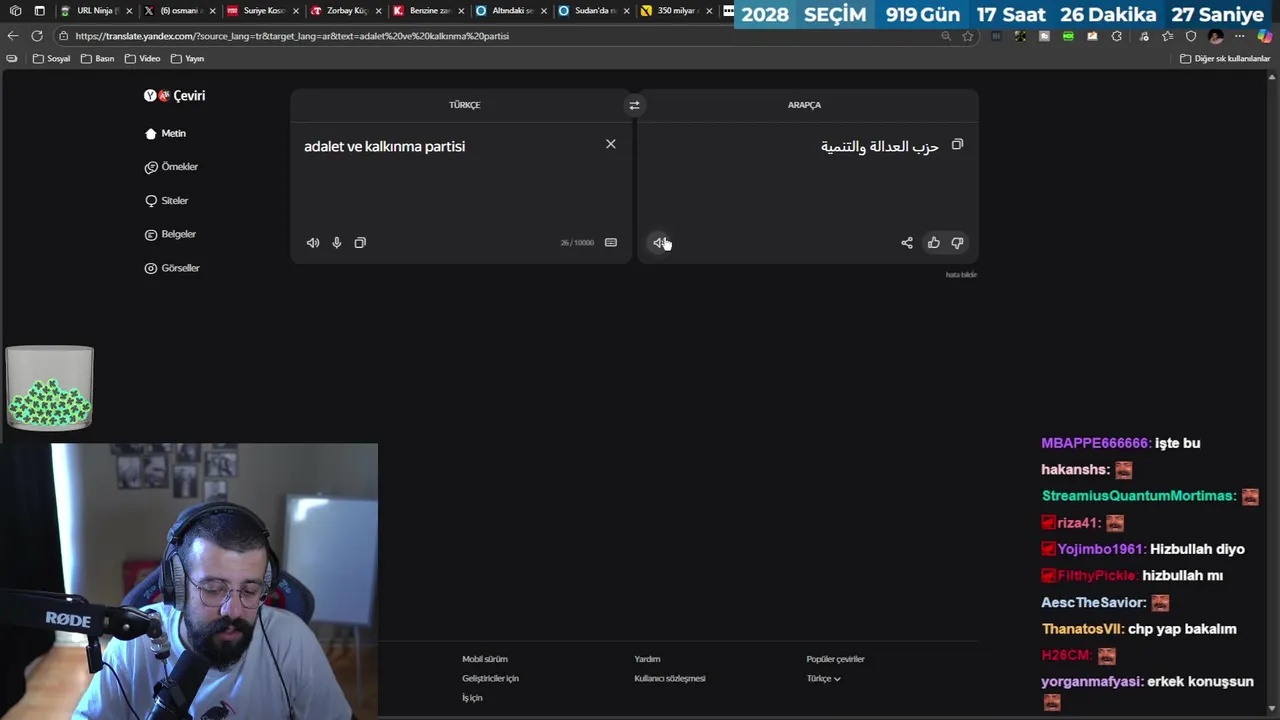Click the zoom magnifier in address bar

(x=945, y=36)
